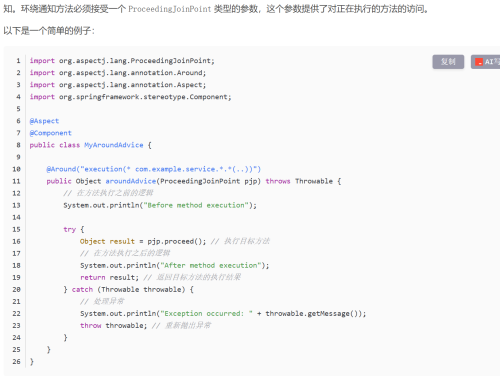The image size is (500, 376).
Task: Click the AI button beside 复制
Action: pos(486,62)
